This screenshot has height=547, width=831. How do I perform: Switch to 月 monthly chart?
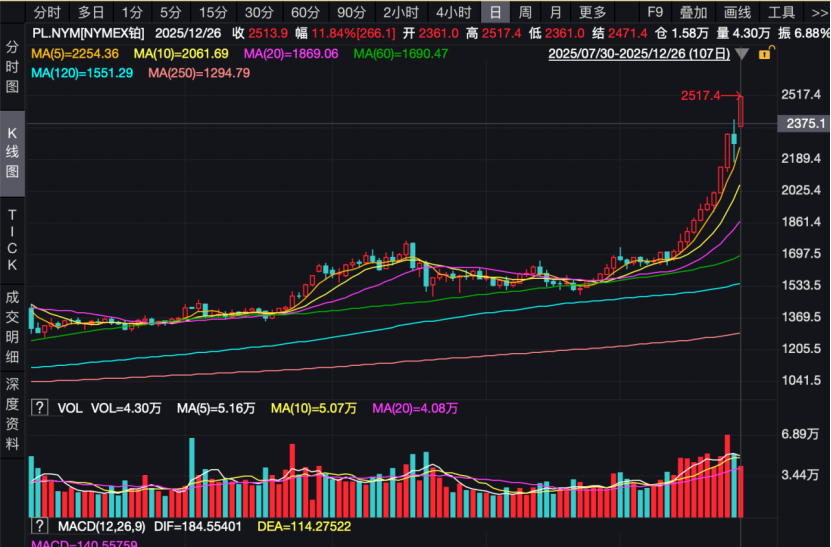click(555, 12)
